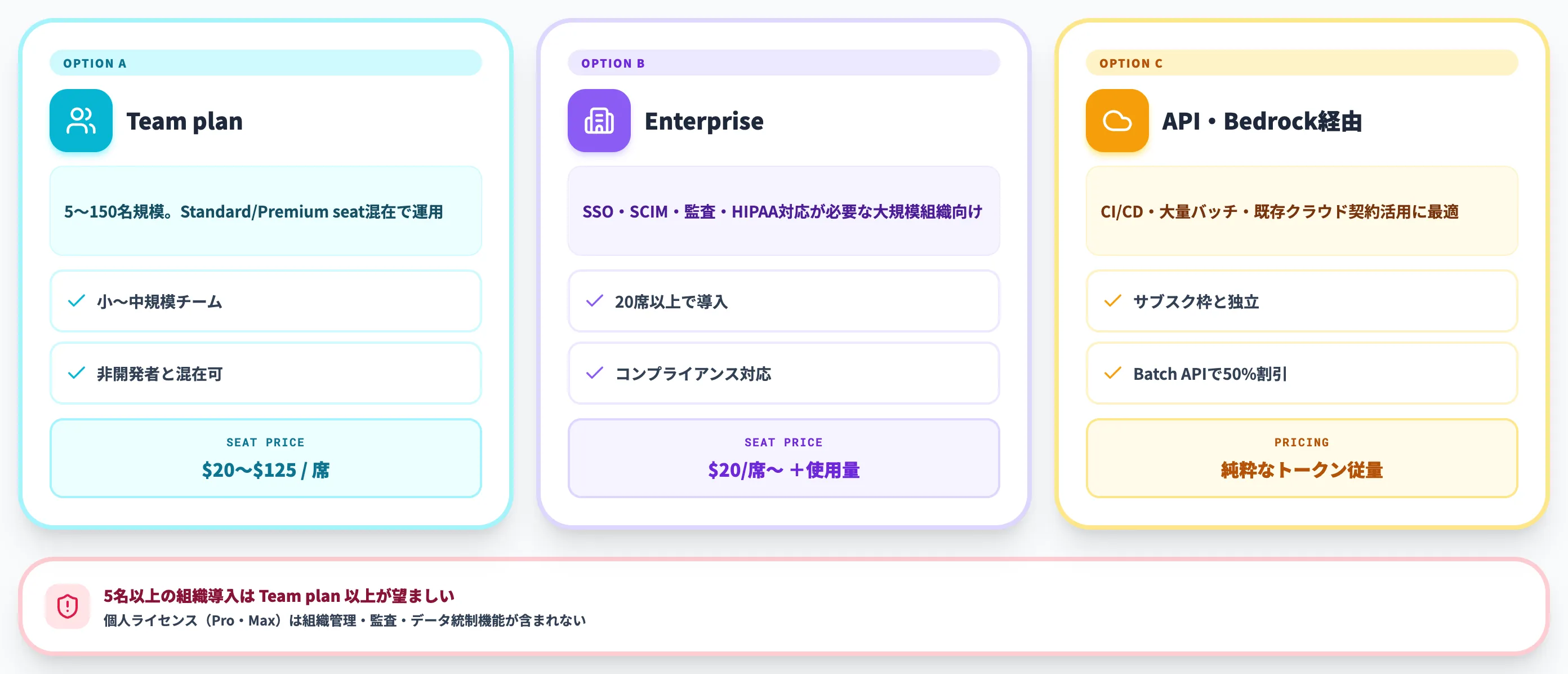Click the Batch APIで50%割引 feature row

(x=1302, y=373)
